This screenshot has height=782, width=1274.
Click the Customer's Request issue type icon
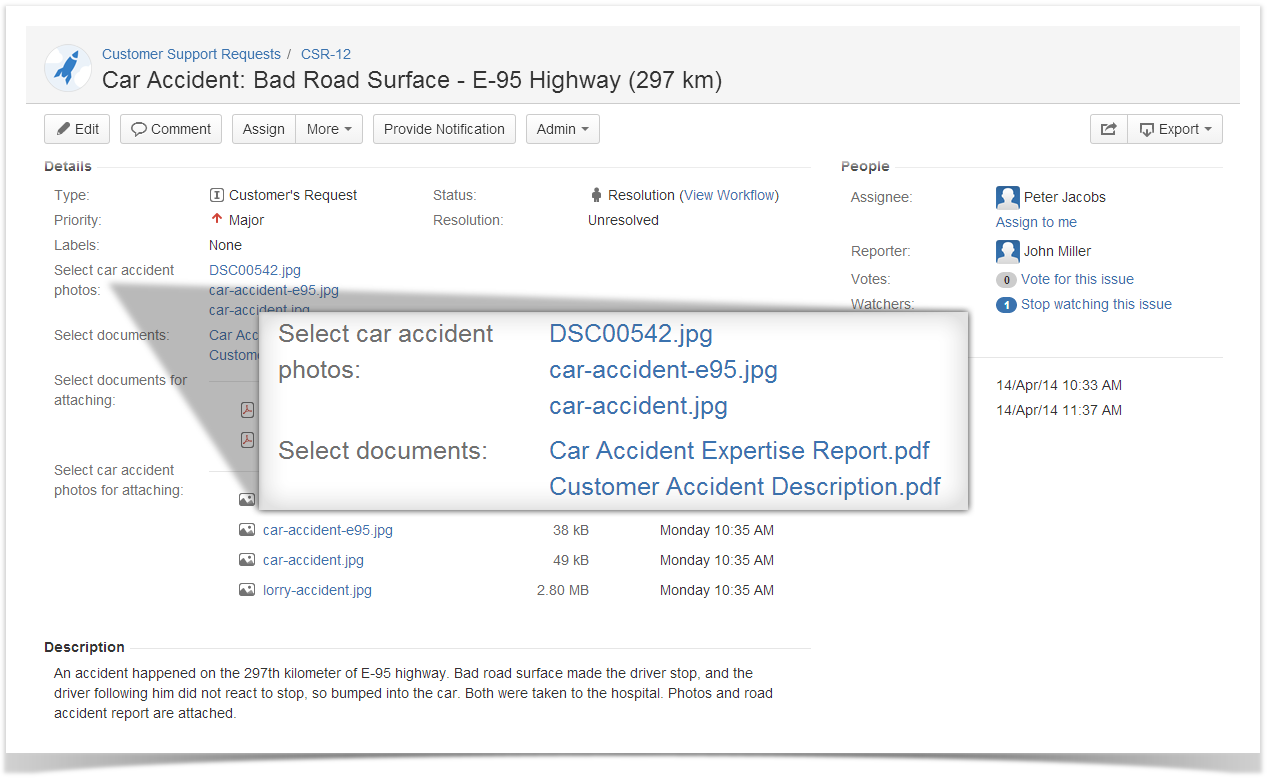(x=216, y=195)
